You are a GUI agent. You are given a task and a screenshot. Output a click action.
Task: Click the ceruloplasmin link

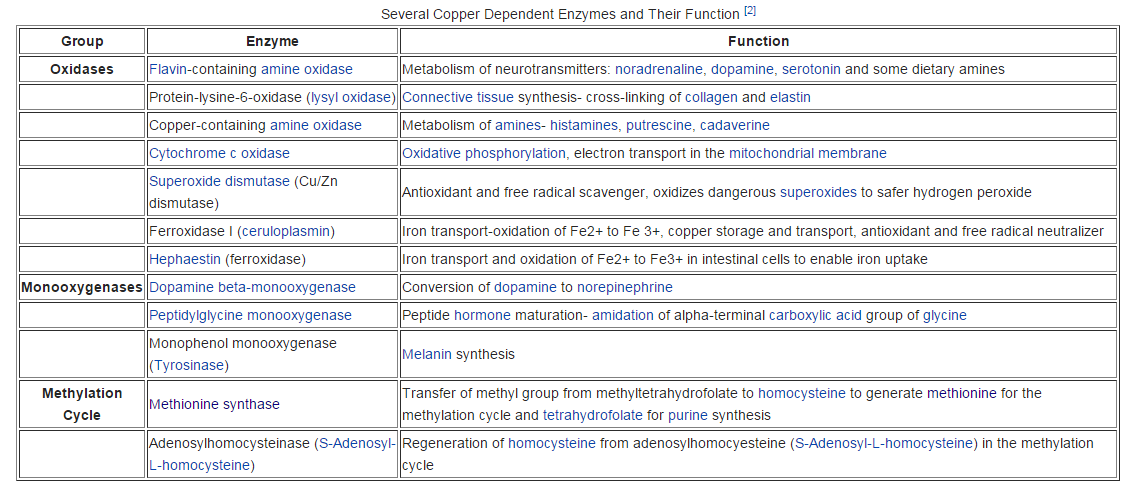[x=286, y=231]
